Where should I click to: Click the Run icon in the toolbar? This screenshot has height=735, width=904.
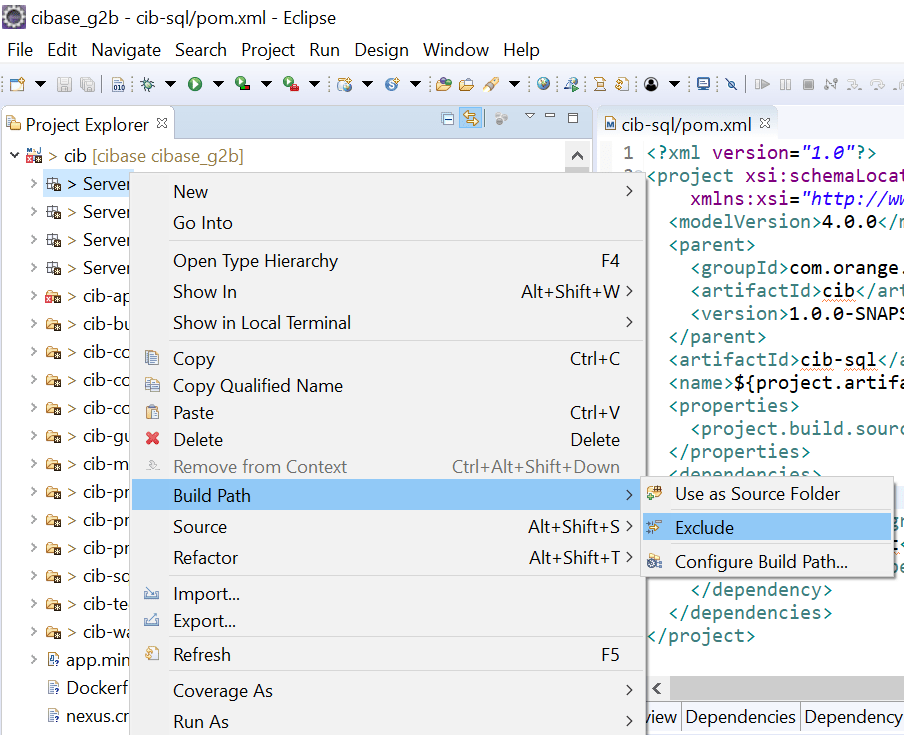[193, 84]
